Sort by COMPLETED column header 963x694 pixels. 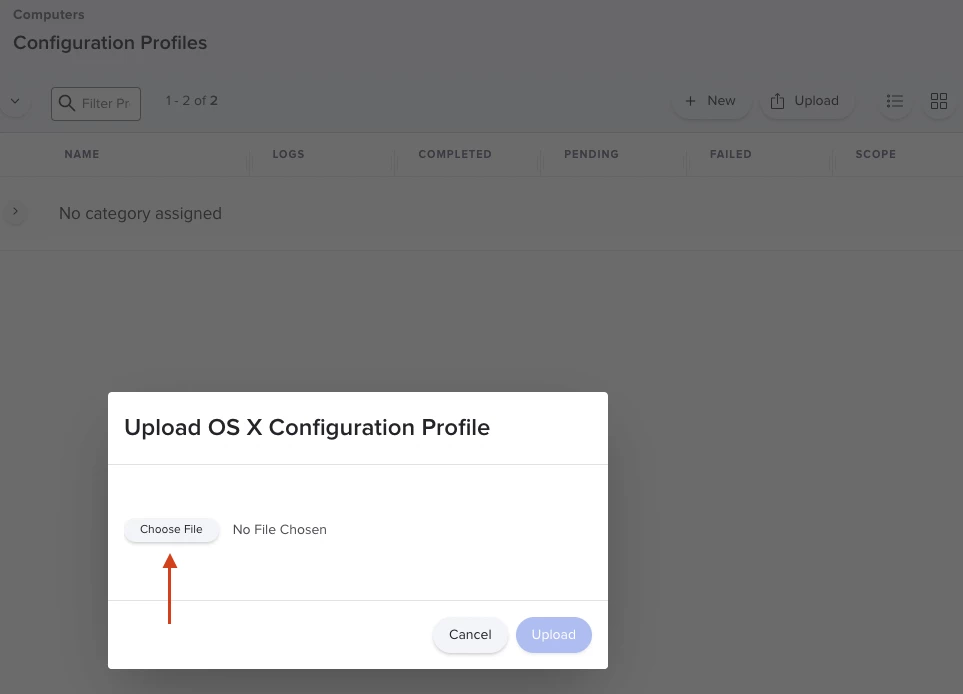pos(455,154)
